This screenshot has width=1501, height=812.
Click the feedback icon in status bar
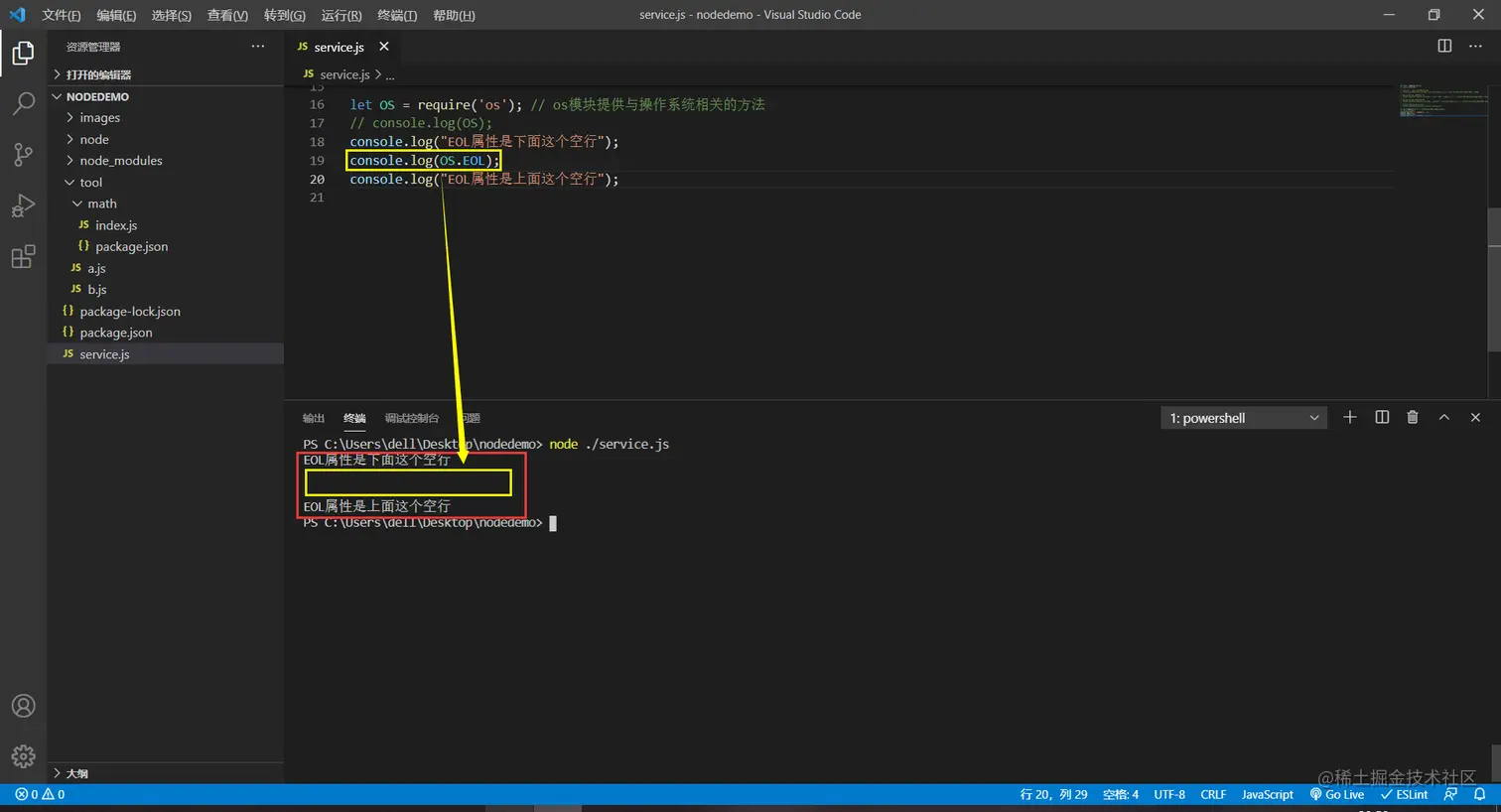pyautogui.click(x=1451, y=794)
